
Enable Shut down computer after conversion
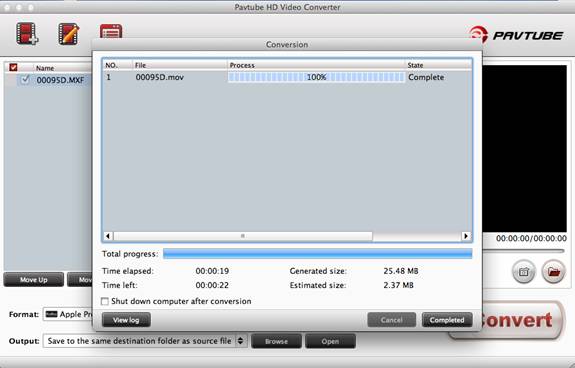(105, 301)
